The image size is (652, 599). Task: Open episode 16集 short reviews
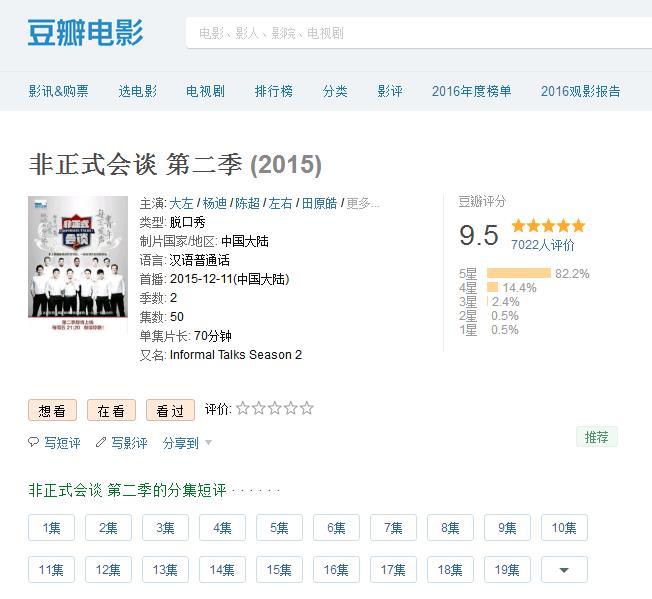pyautogui.click(x=336, y=569)
